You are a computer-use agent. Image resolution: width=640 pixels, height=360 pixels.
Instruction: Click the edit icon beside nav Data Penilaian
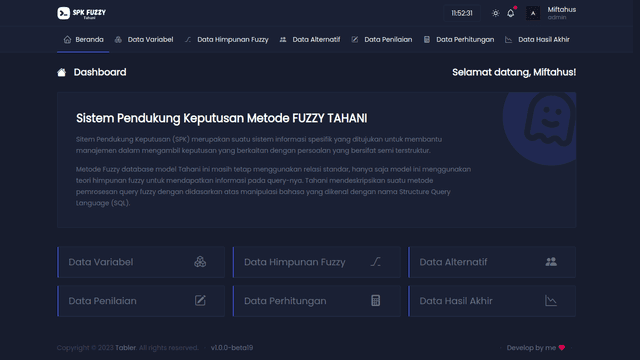355,40
